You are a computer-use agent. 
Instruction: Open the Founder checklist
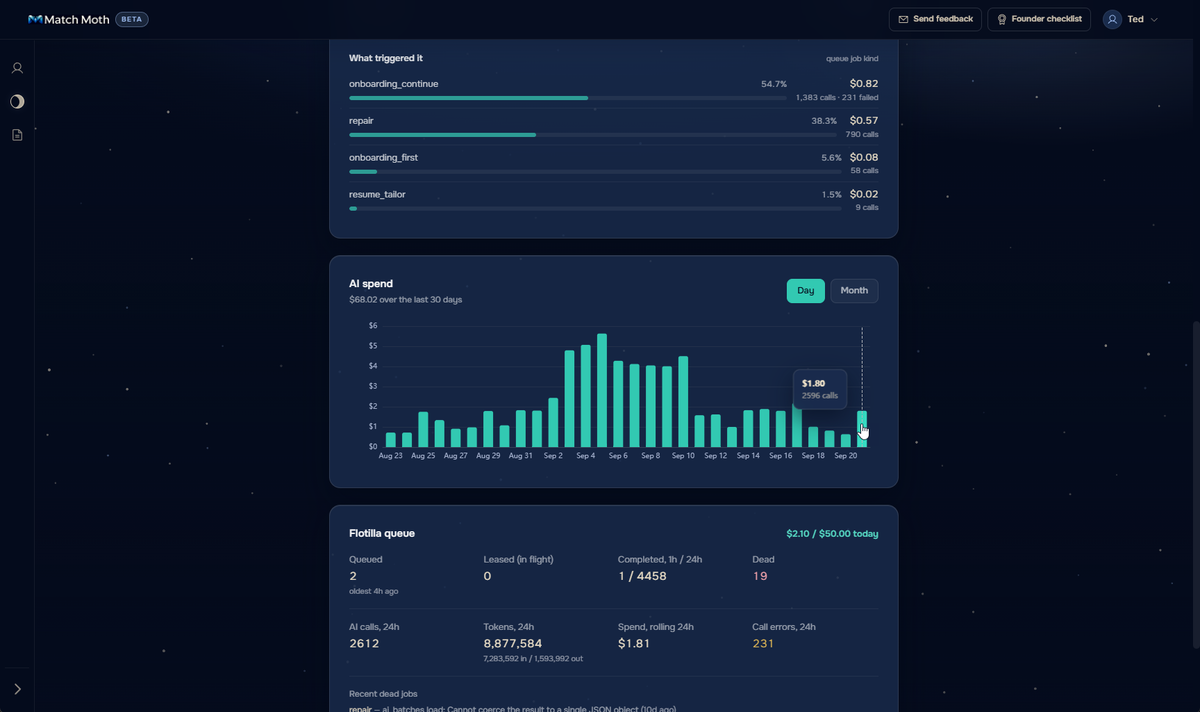1039,19
